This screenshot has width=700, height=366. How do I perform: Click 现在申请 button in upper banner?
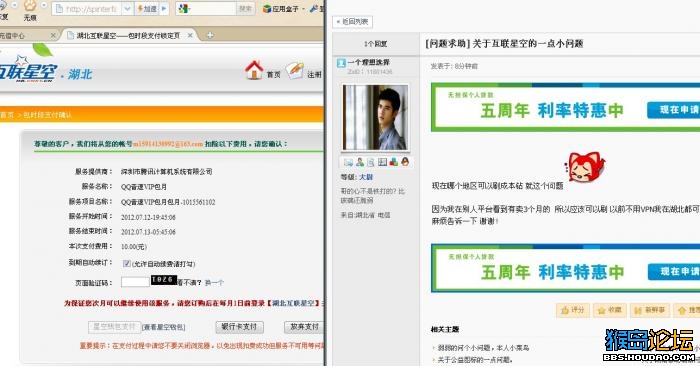674,110
